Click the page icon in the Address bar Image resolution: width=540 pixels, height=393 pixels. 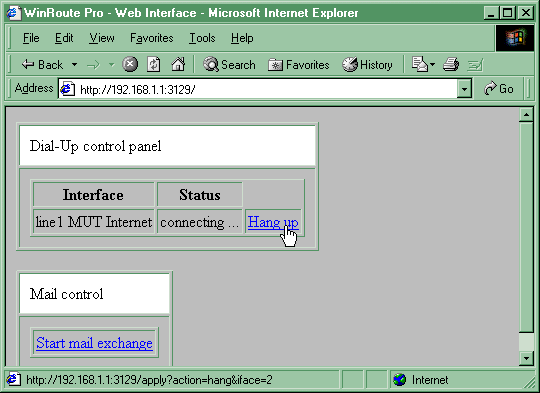[x=68, y=89]
